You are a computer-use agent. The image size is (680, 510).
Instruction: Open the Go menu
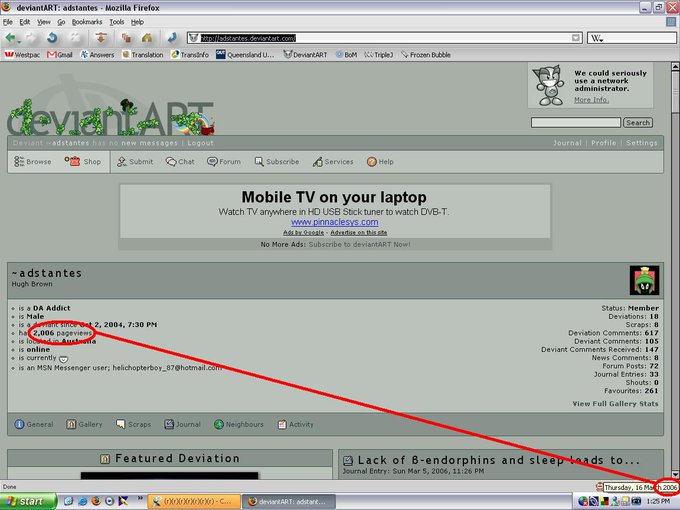coord(61,22)
